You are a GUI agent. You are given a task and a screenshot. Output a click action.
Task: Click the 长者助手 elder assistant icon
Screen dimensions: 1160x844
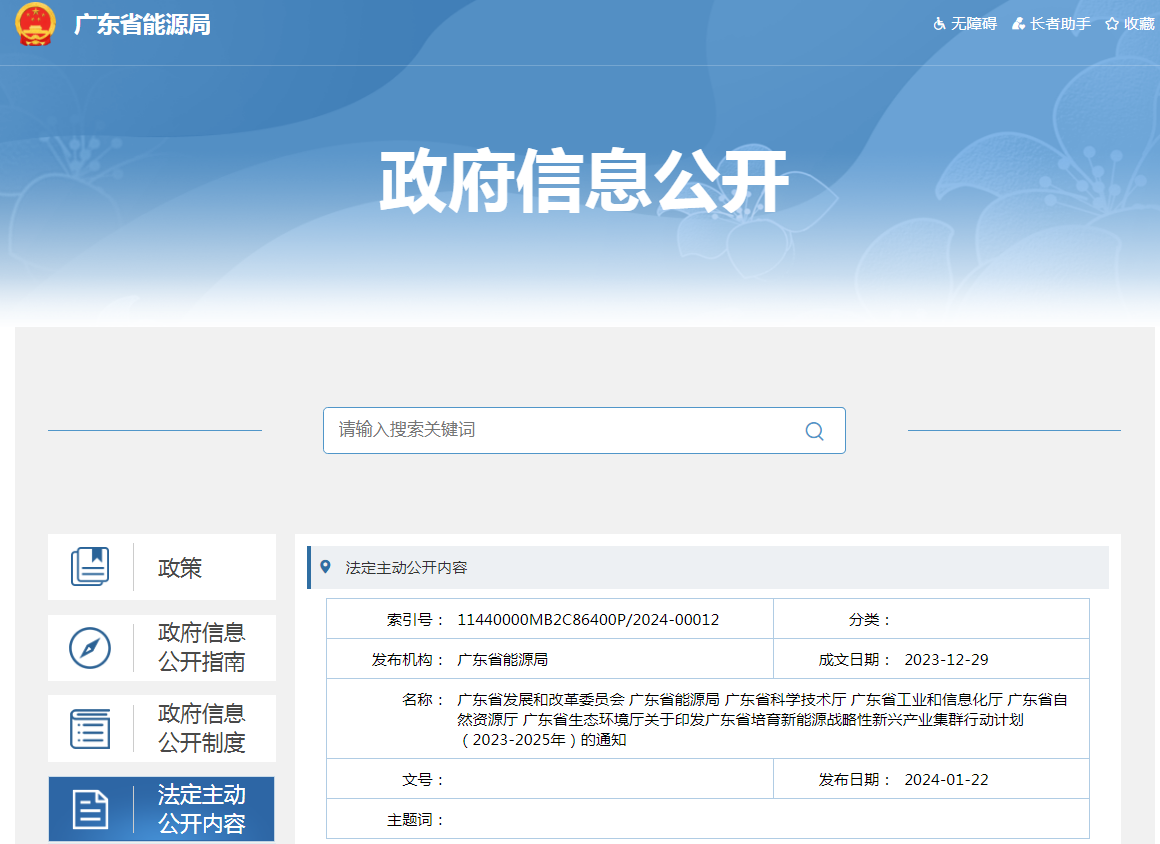point(1019,24)
